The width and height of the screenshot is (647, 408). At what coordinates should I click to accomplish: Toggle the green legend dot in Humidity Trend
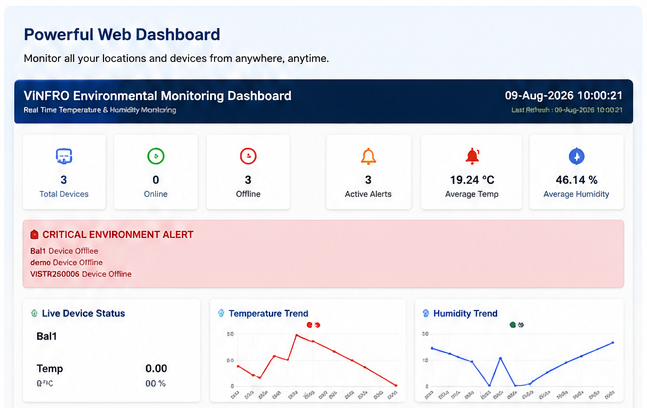[512, 325]
